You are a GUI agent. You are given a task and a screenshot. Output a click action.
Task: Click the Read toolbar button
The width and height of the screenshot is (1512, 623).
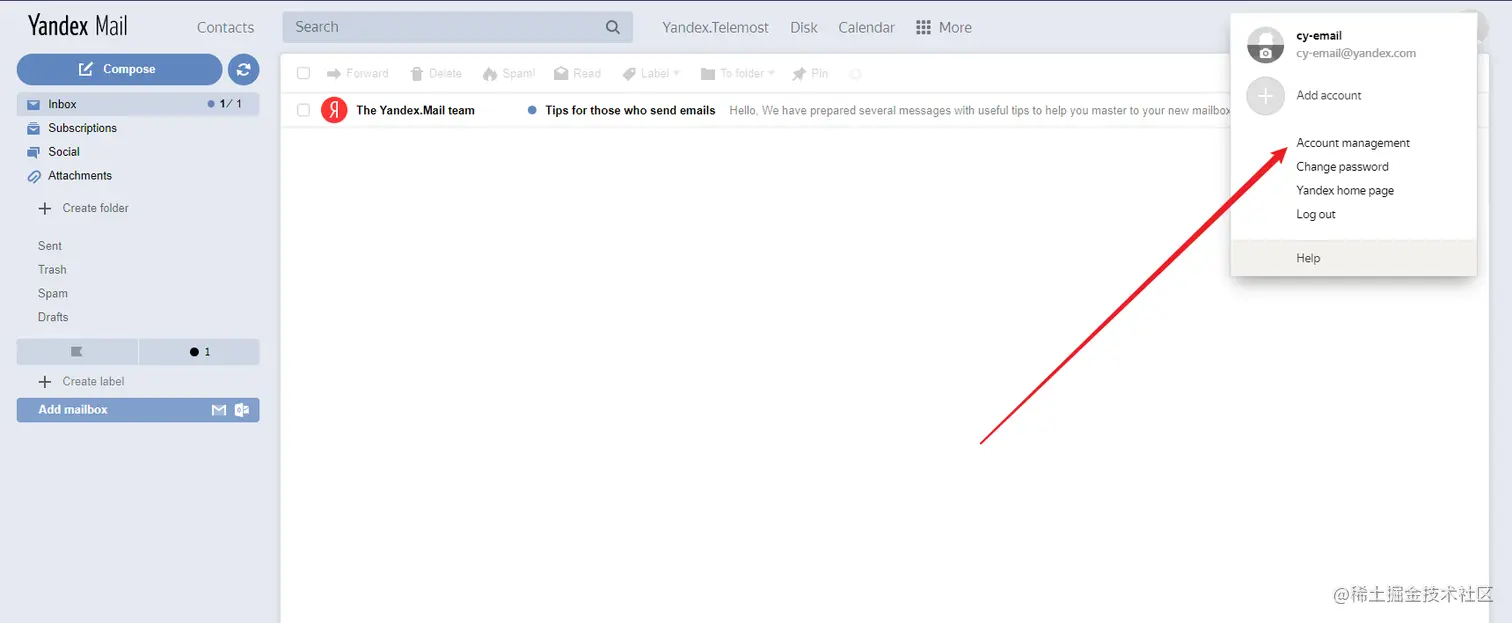pos(577,73)
